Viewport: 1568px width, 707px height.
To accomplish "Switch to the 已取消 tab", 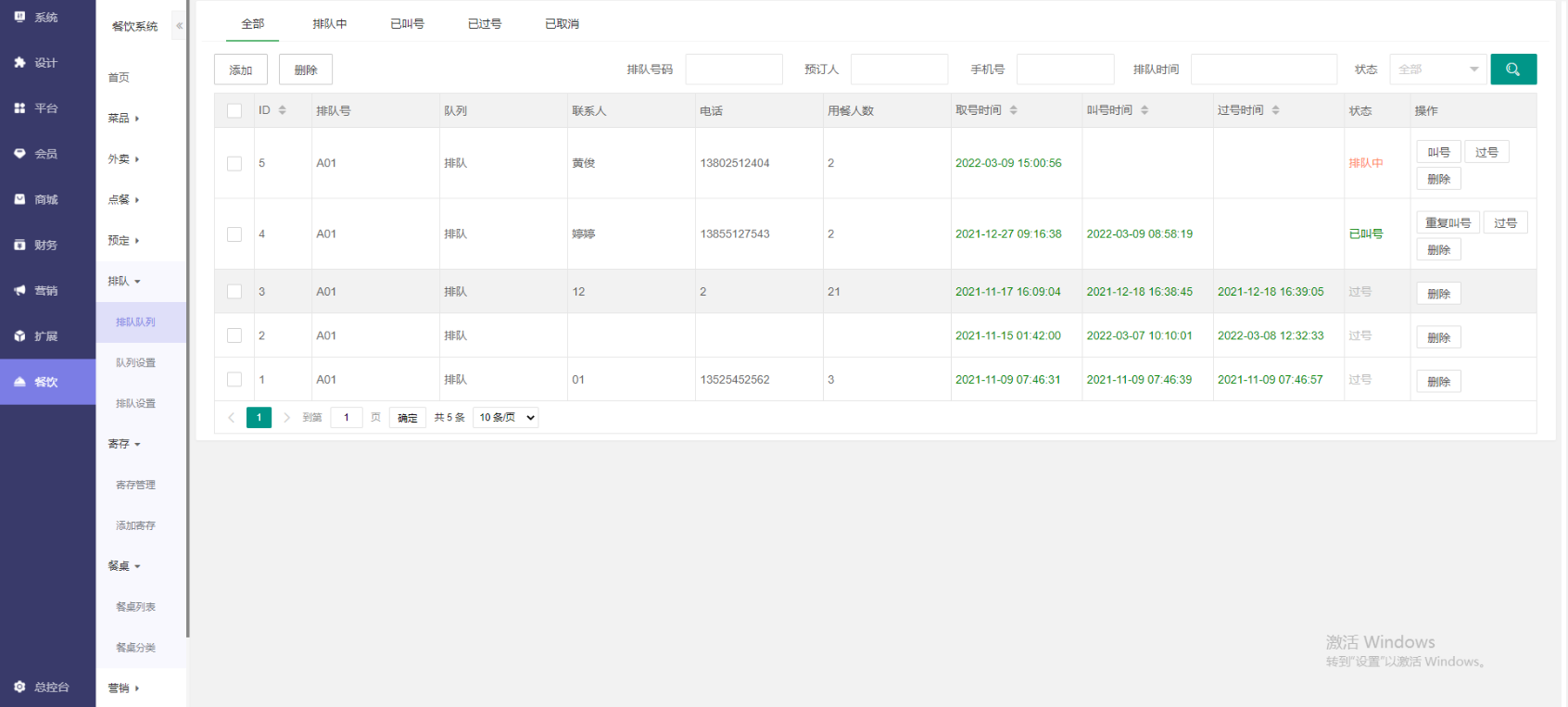I will [562, 24].
